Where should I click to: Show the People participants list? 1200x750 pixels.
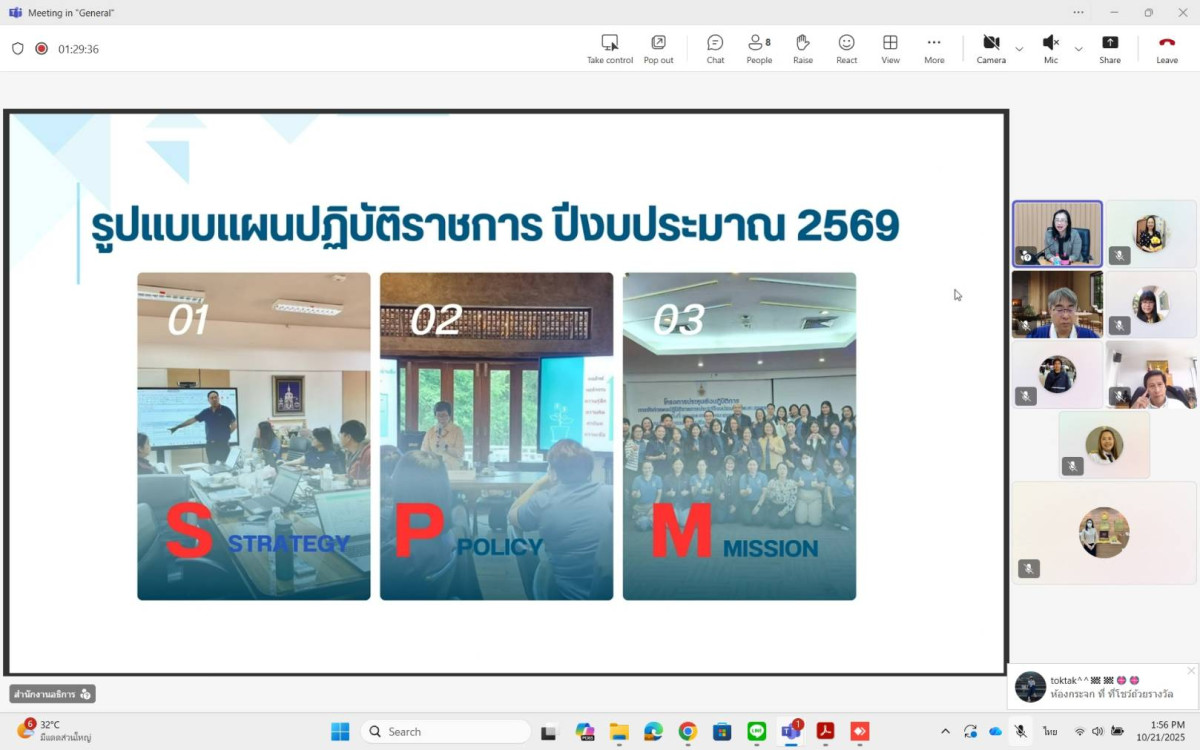(x=759, y=48)
